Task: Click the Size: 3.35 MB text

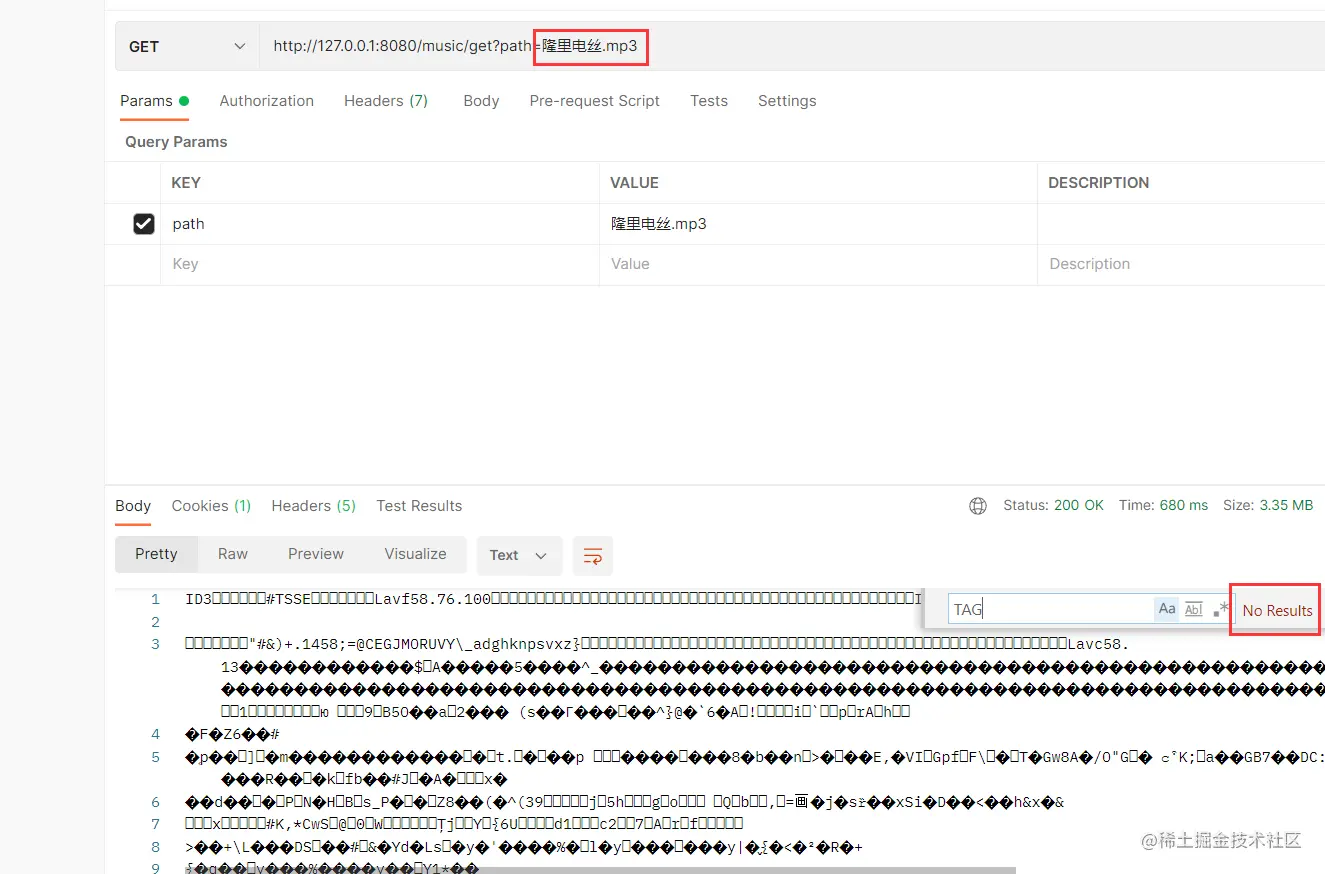Action: point(1268,506)
